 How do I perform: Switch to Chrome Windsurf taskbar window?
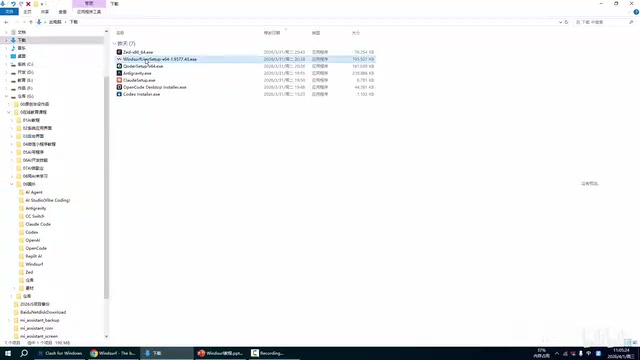[113, 353]
